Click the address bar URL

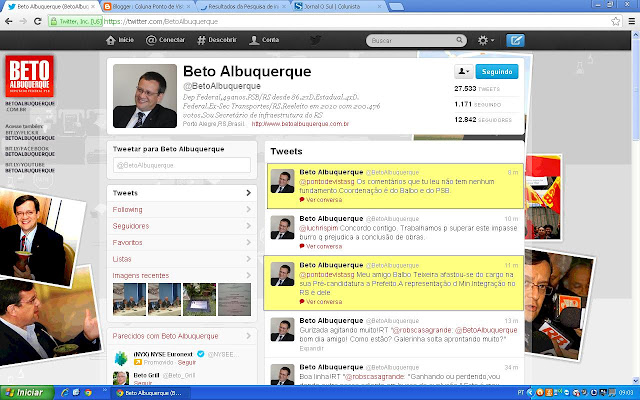click(x=160, y=21)
